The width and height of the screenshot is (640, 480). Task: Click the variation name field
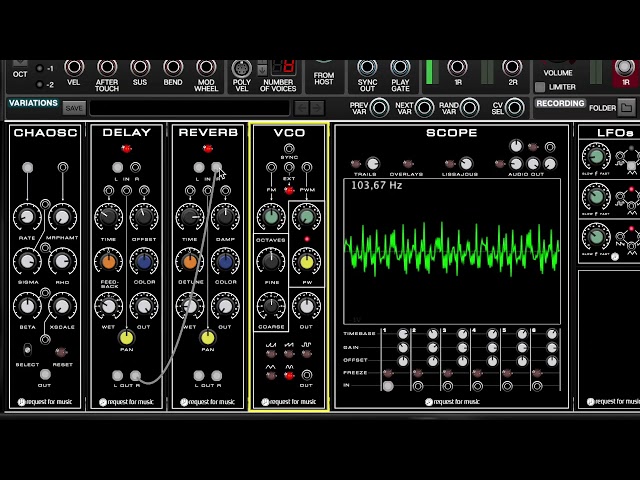tap(190, 108)
